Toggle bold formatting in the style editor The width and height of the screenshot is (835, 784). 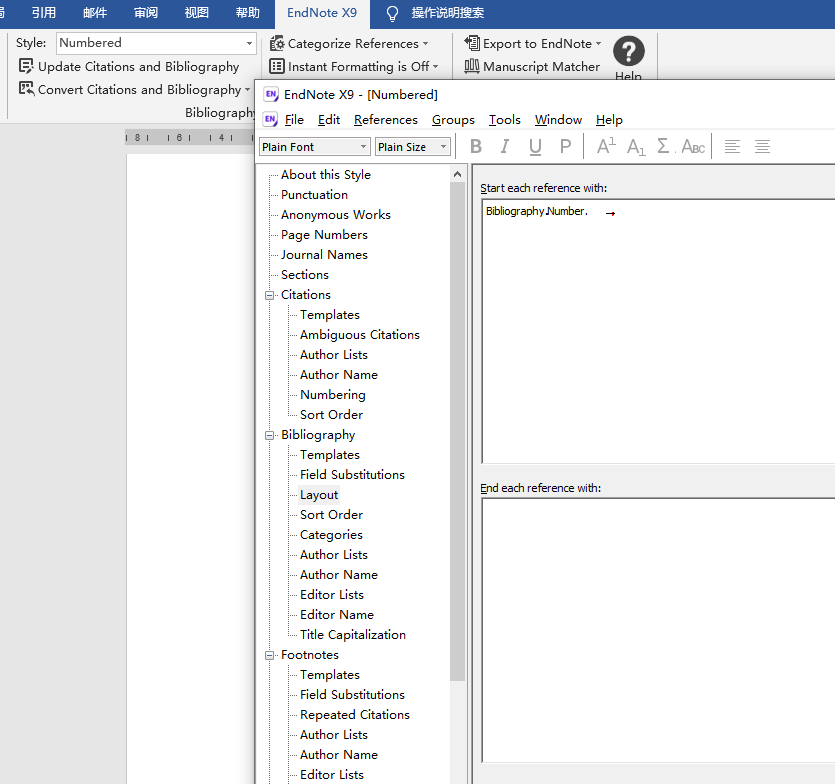(476, 146)
